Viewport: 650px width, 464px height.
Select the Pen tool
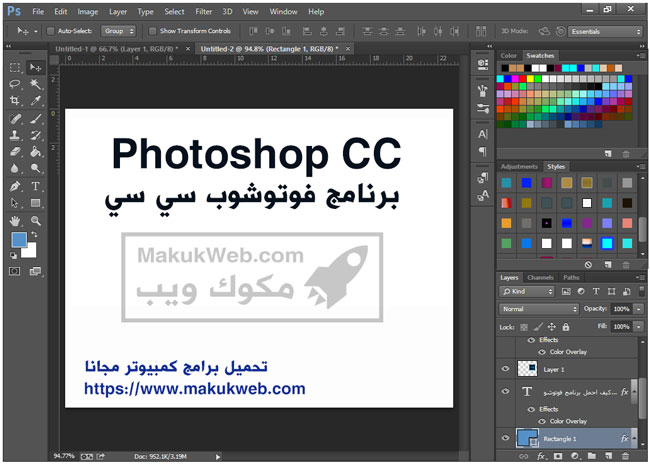click(15, 186)
